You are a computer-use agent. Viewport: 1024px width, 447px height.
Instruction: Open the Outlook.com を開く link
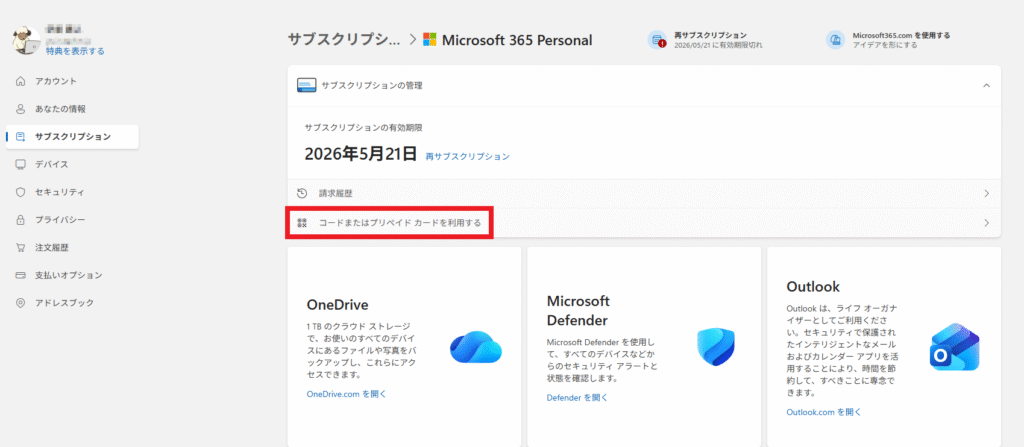(824, 412)
